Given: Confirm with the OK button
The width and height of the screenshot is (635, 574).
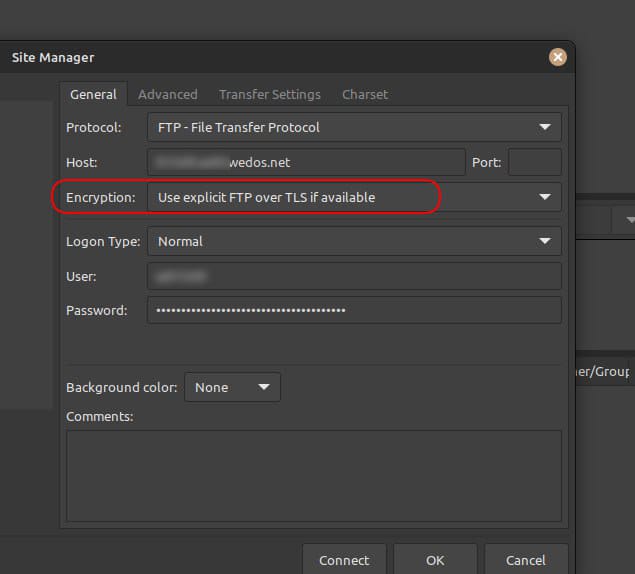Looking at the screenshot, I should pos(435,560).
